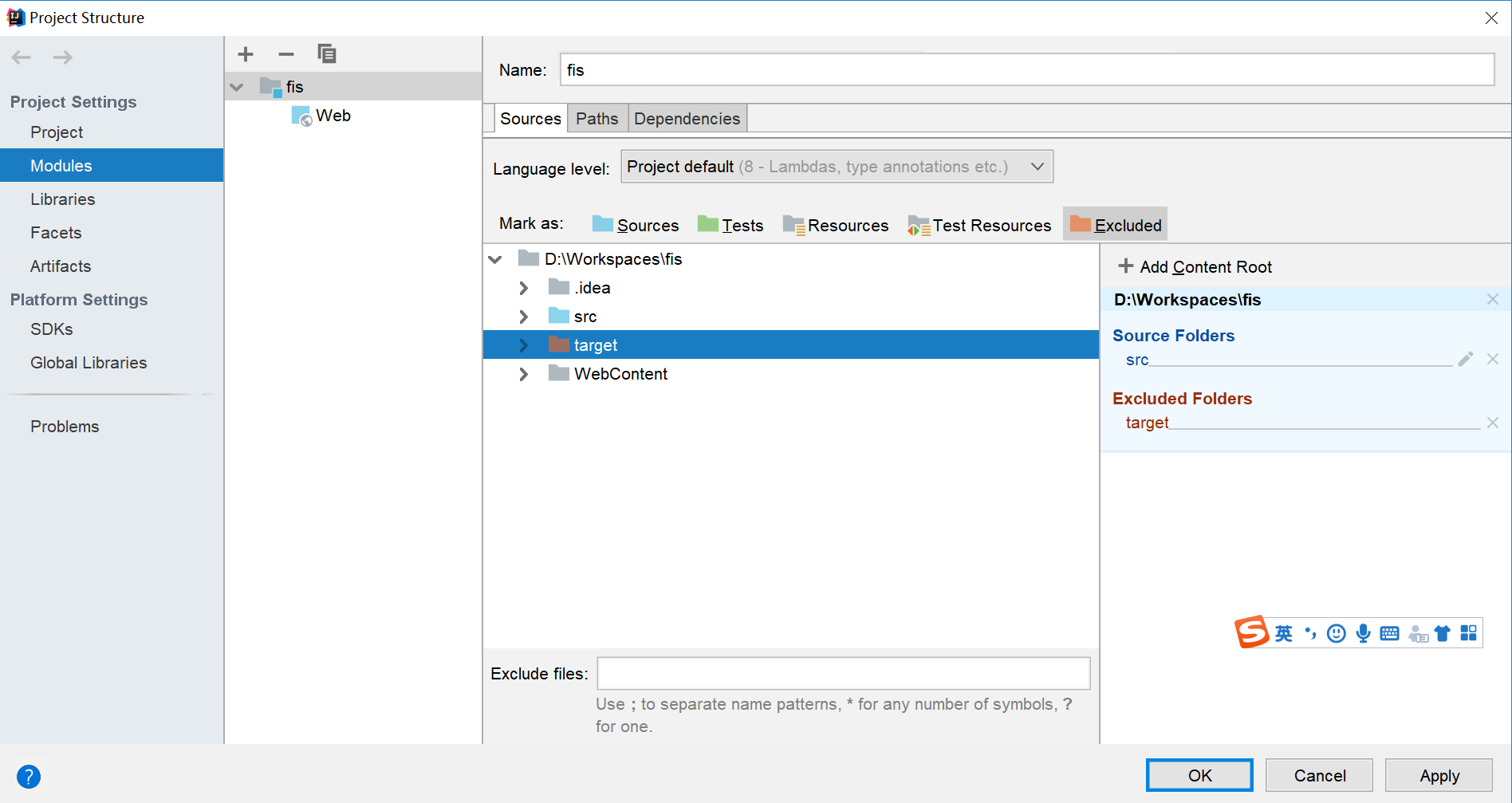Click the Exclude files input field

tap(844, 673)
